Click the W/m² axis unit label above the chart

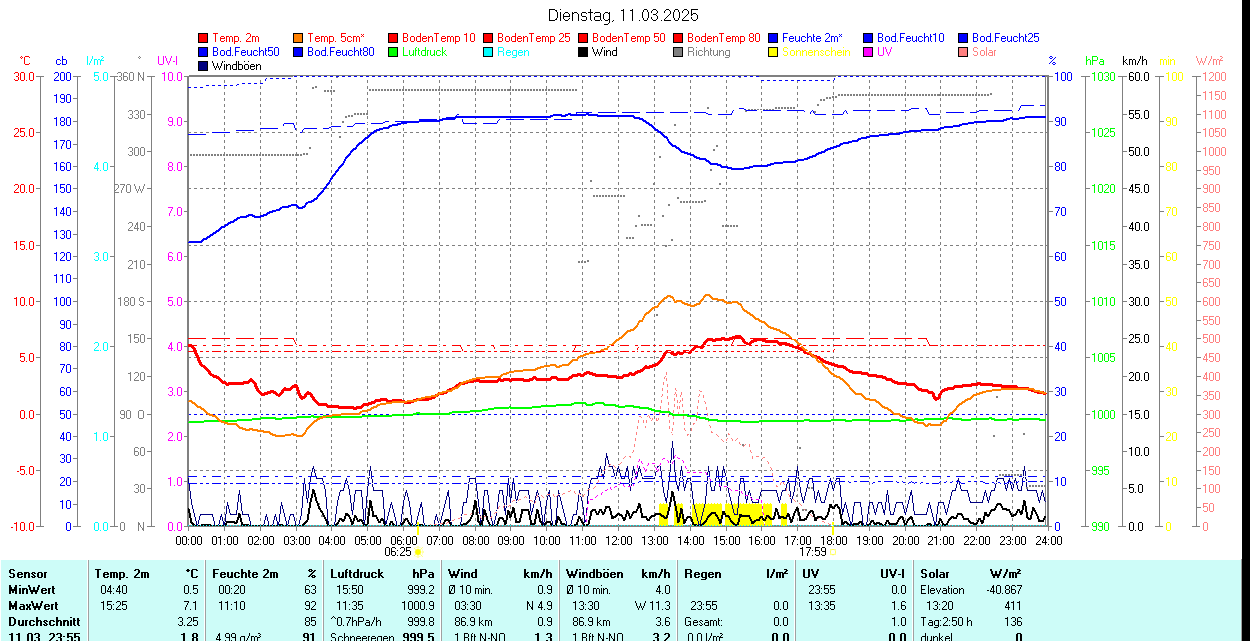[x=1210, y=61]
